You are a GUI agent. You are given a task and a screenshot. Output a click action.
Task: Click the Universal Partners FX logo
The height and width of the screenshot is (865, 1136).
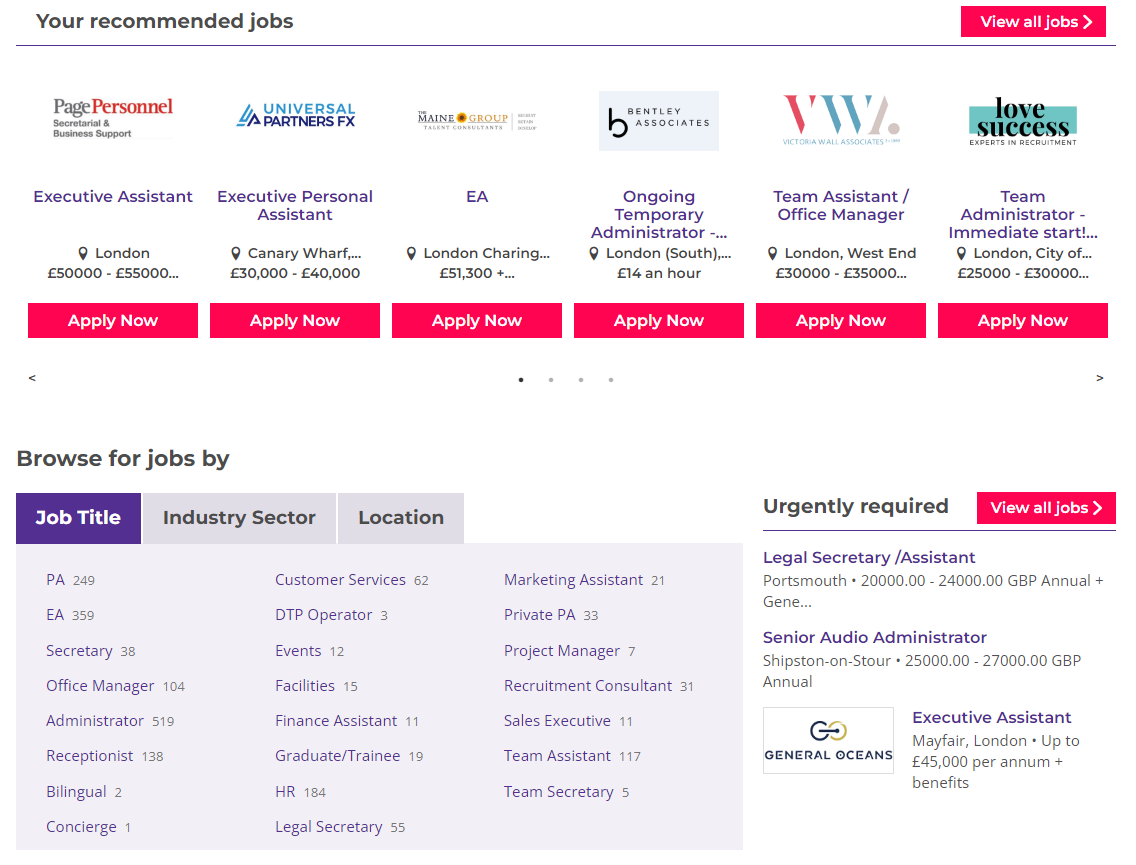click(295, 116)
